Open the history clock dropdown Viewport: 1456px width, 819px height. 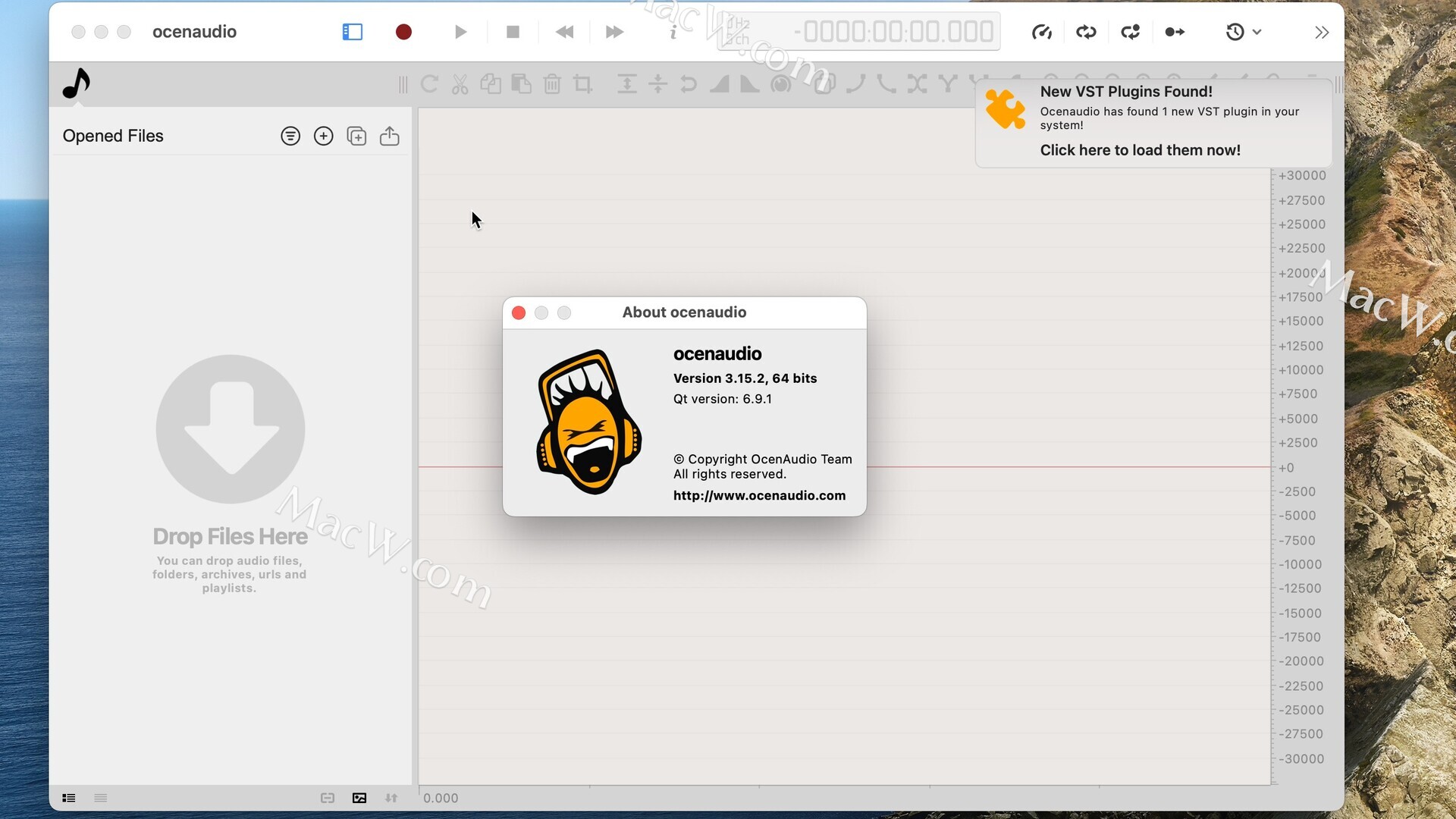coord(1244,32)
